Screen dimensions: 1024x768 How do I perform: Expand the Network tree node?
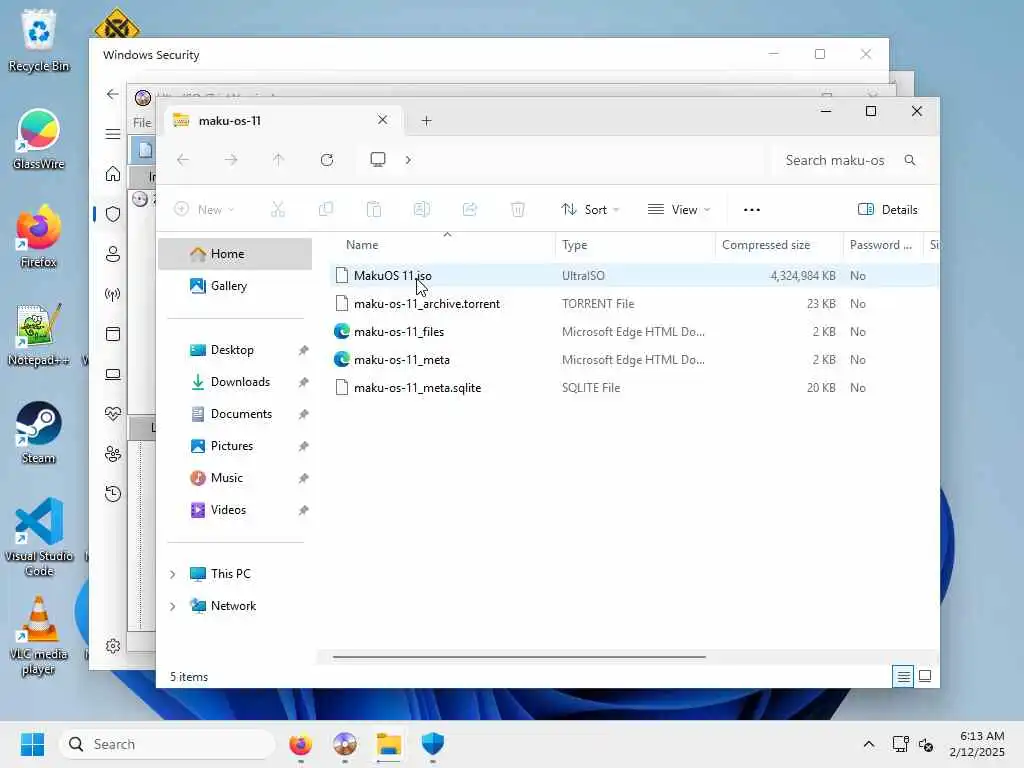tap(172, 606)
